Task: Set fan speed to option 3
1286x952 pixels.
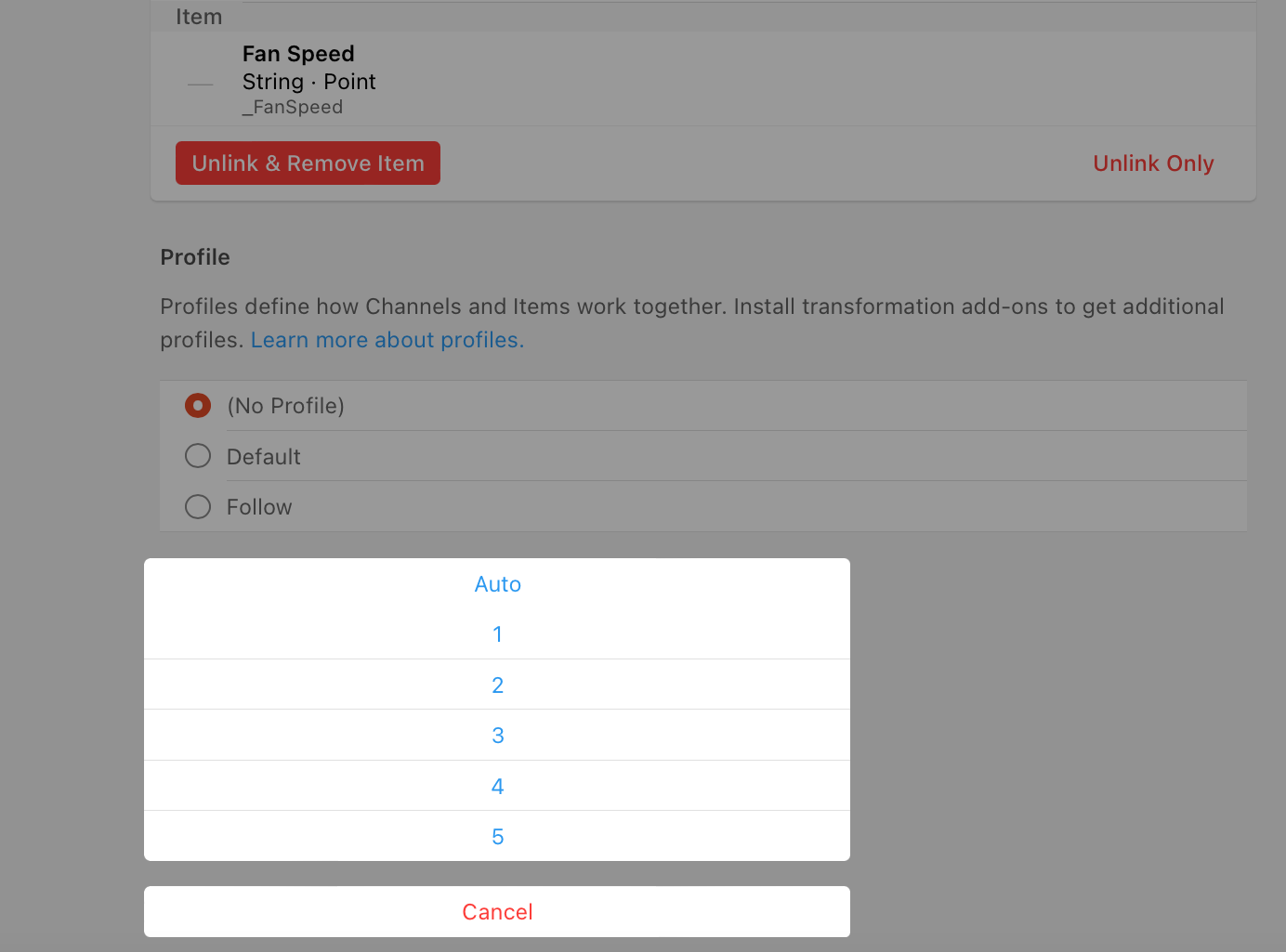Action: [x=497, y=736]
